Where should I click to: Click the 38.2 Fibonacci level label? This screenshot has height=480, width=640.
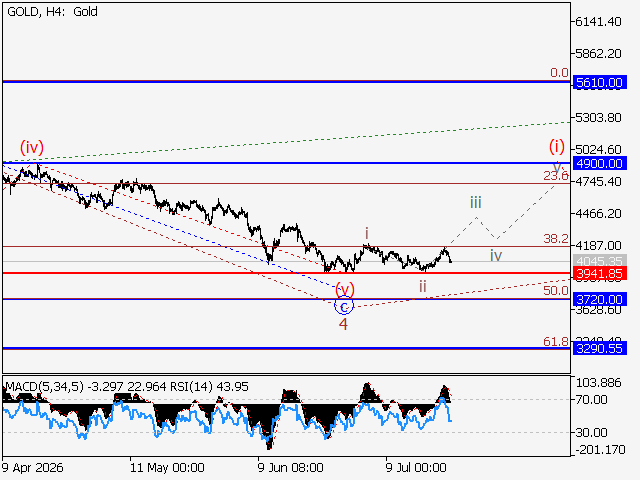pyautogui.click(x=556, y=239)
